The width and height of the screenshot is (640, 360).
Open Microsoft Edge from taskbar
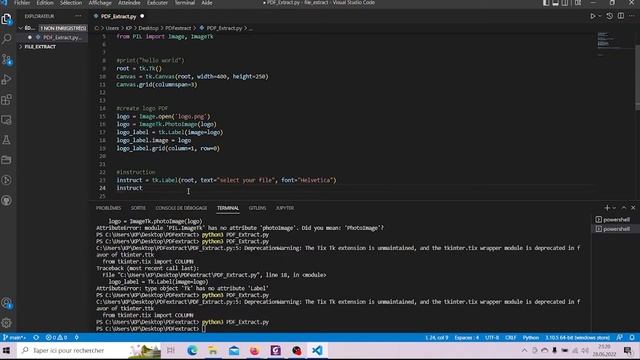(192, 350)
